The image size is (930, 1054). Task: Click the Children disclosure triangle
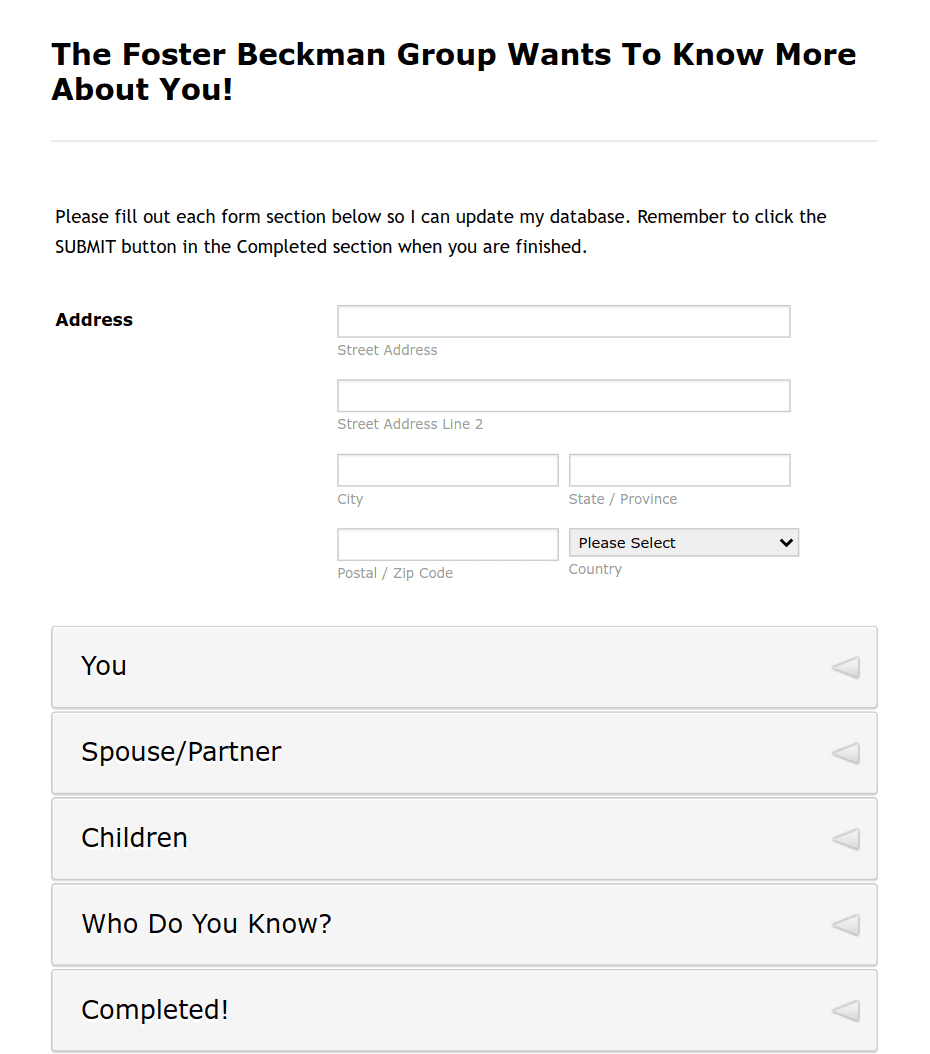coord(845,839)
